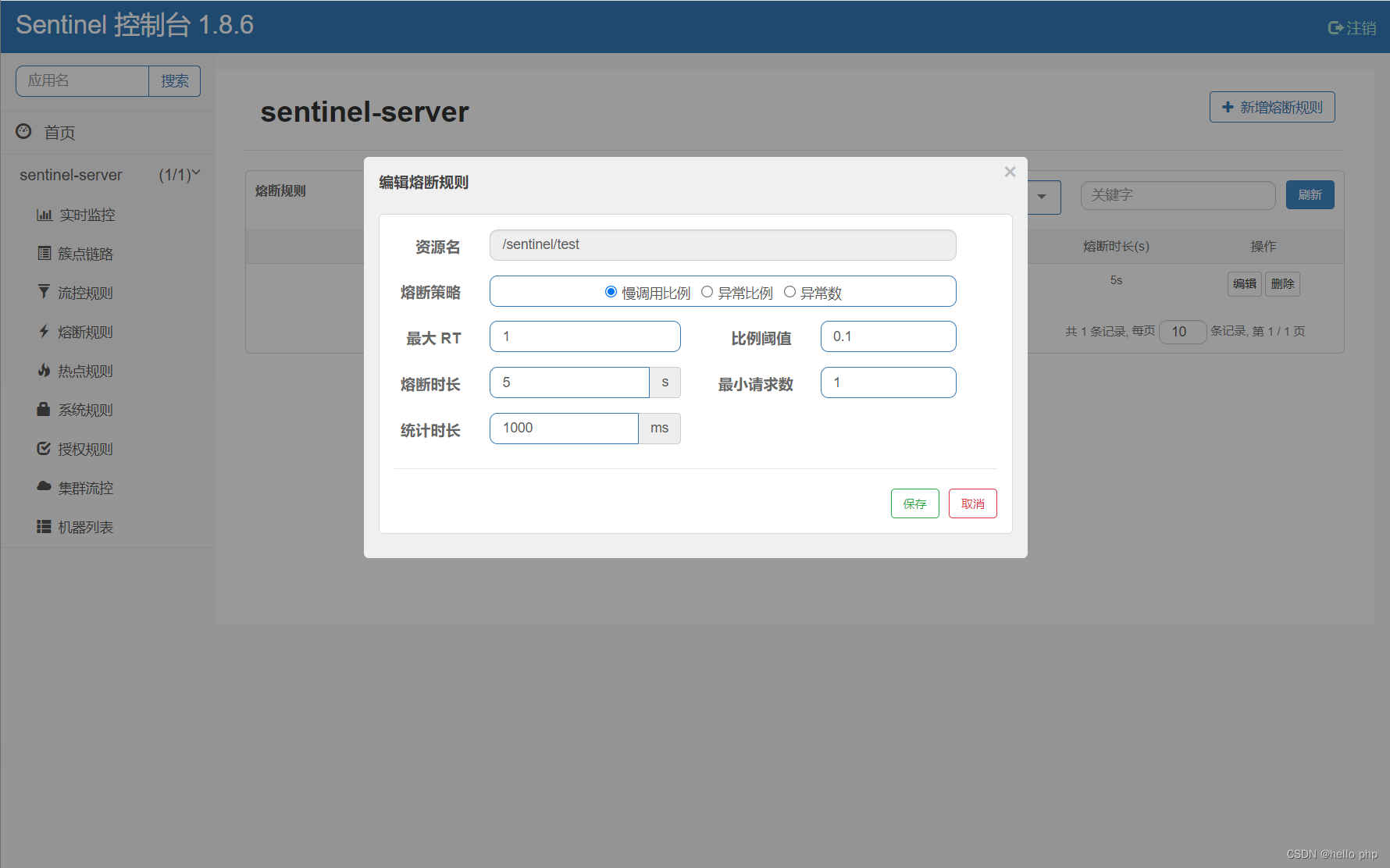Select the 慢调用比例 strategy radio button
Image resolution: width=1390 pixels, height=868 pixels.
click(611, 292)
